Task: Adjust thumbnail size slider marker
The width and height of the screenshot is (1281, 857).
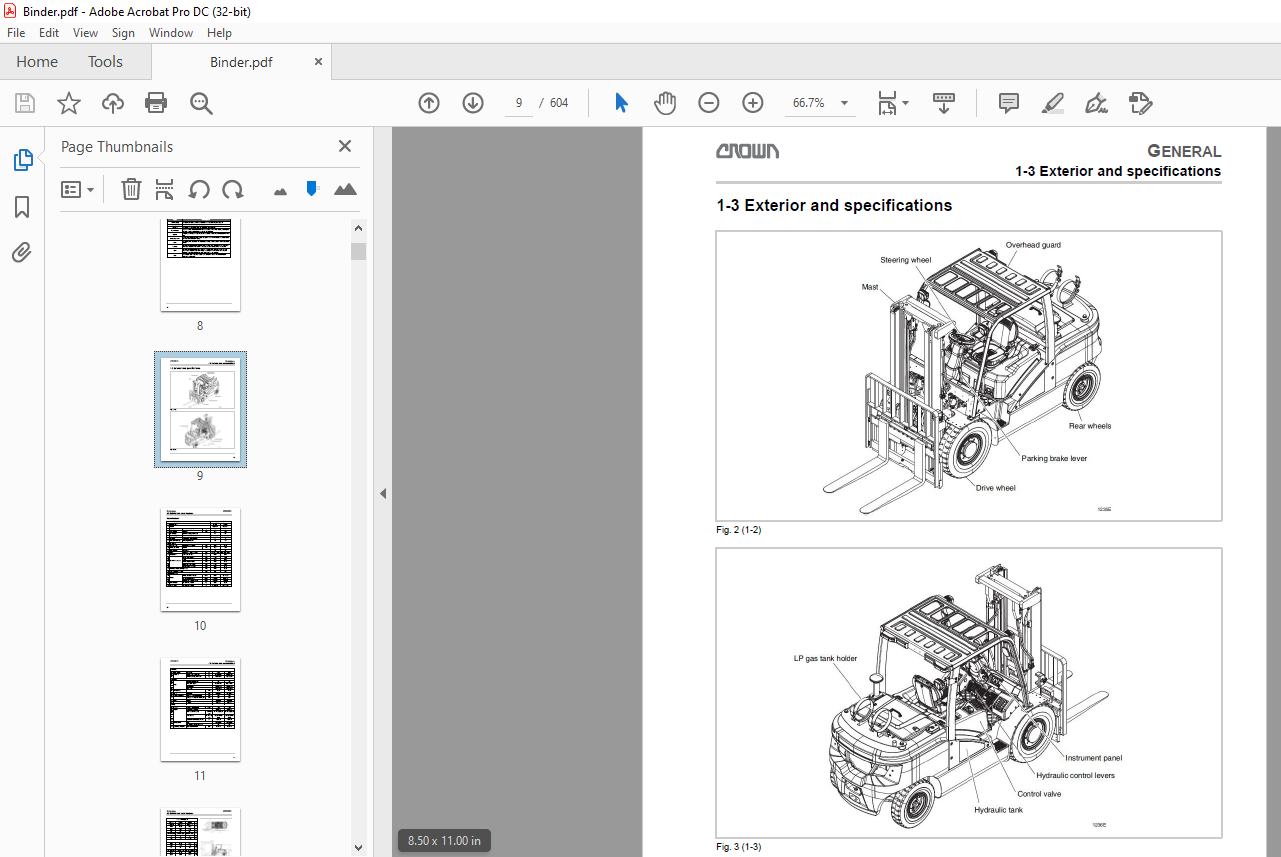Action: (312, 188)
